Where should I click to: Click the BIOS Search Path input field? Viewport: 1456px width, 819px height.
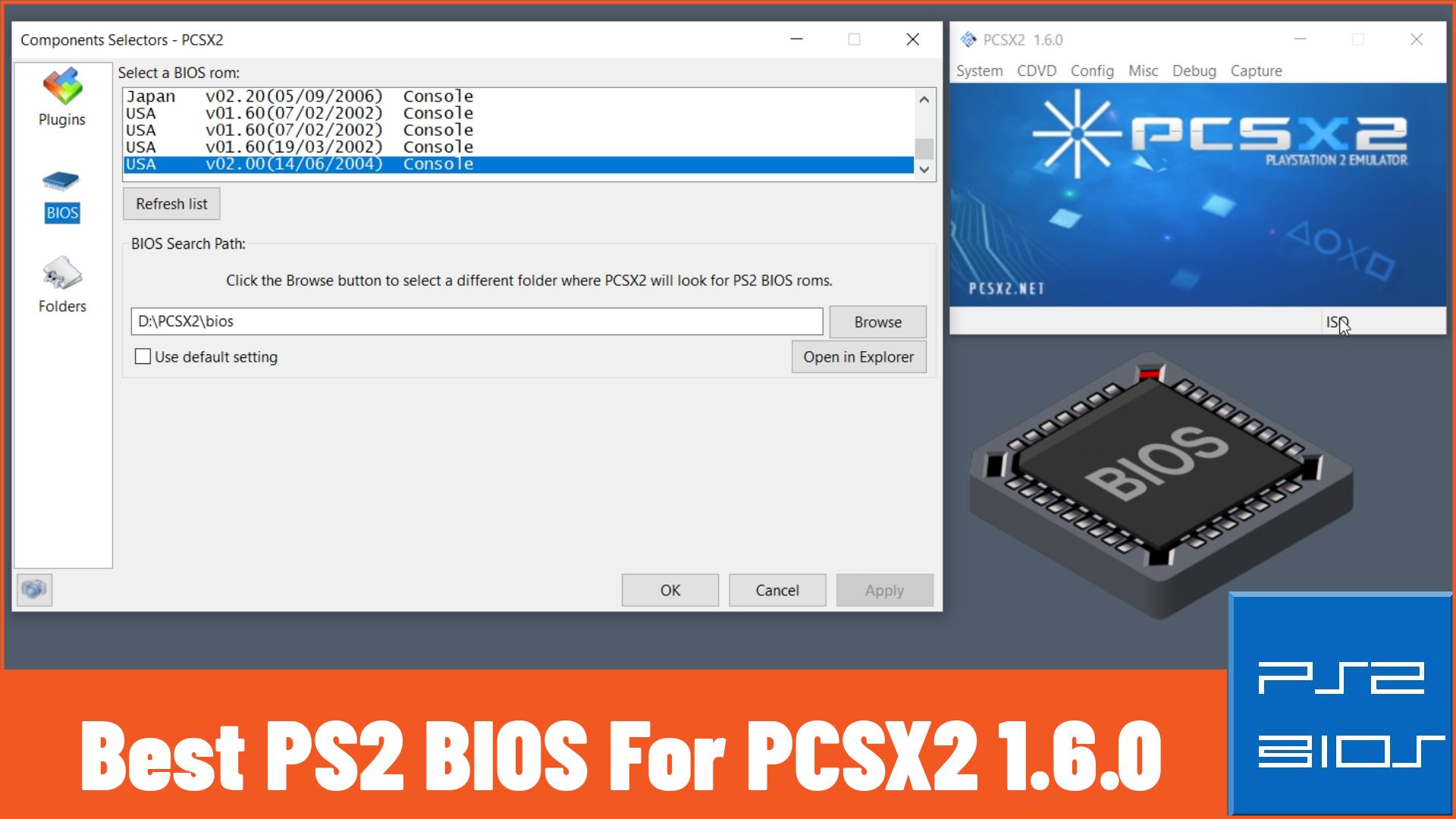pos(477,321)
